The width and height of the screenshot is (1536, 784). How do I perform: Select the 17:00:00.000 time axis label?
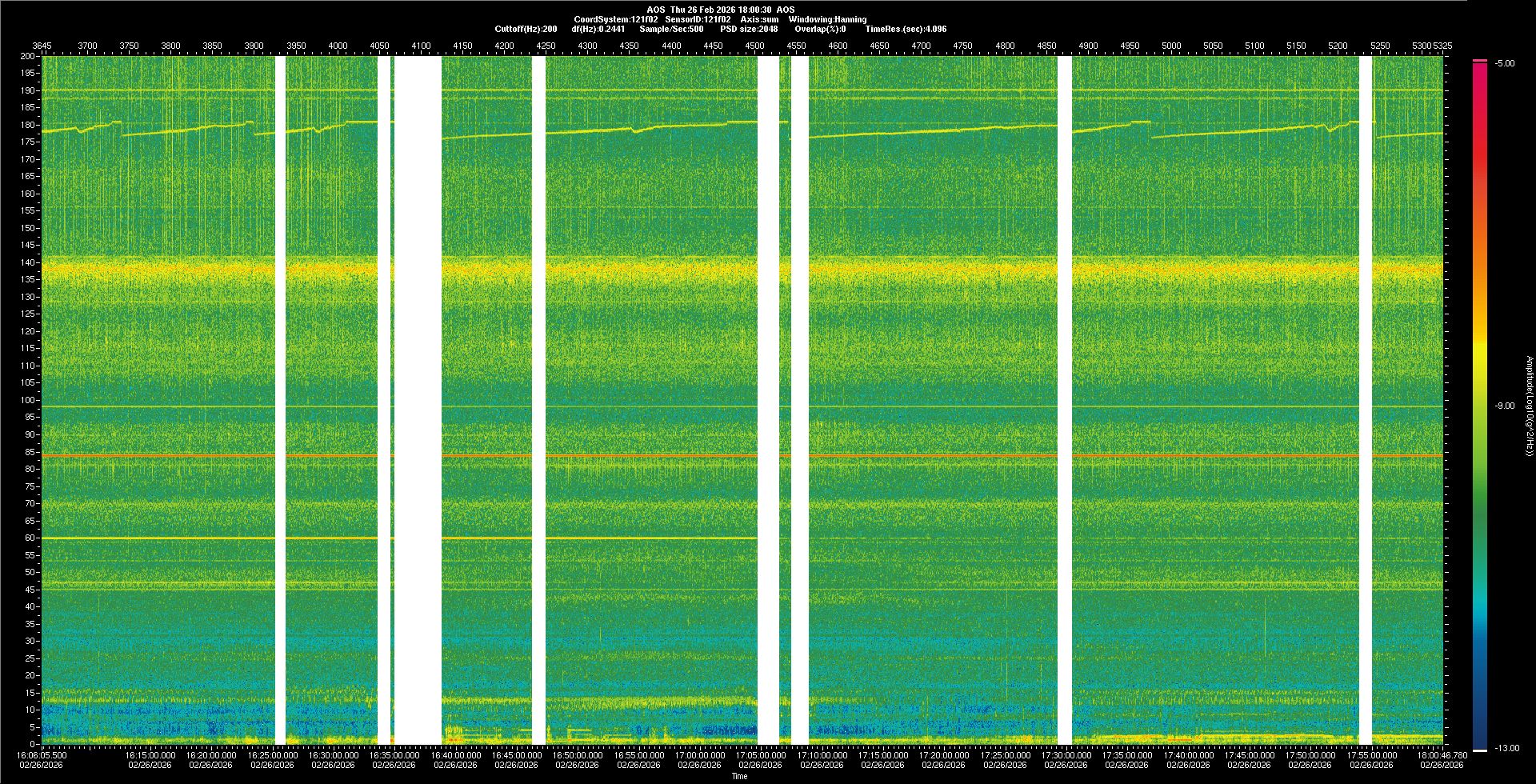point(699,754)
